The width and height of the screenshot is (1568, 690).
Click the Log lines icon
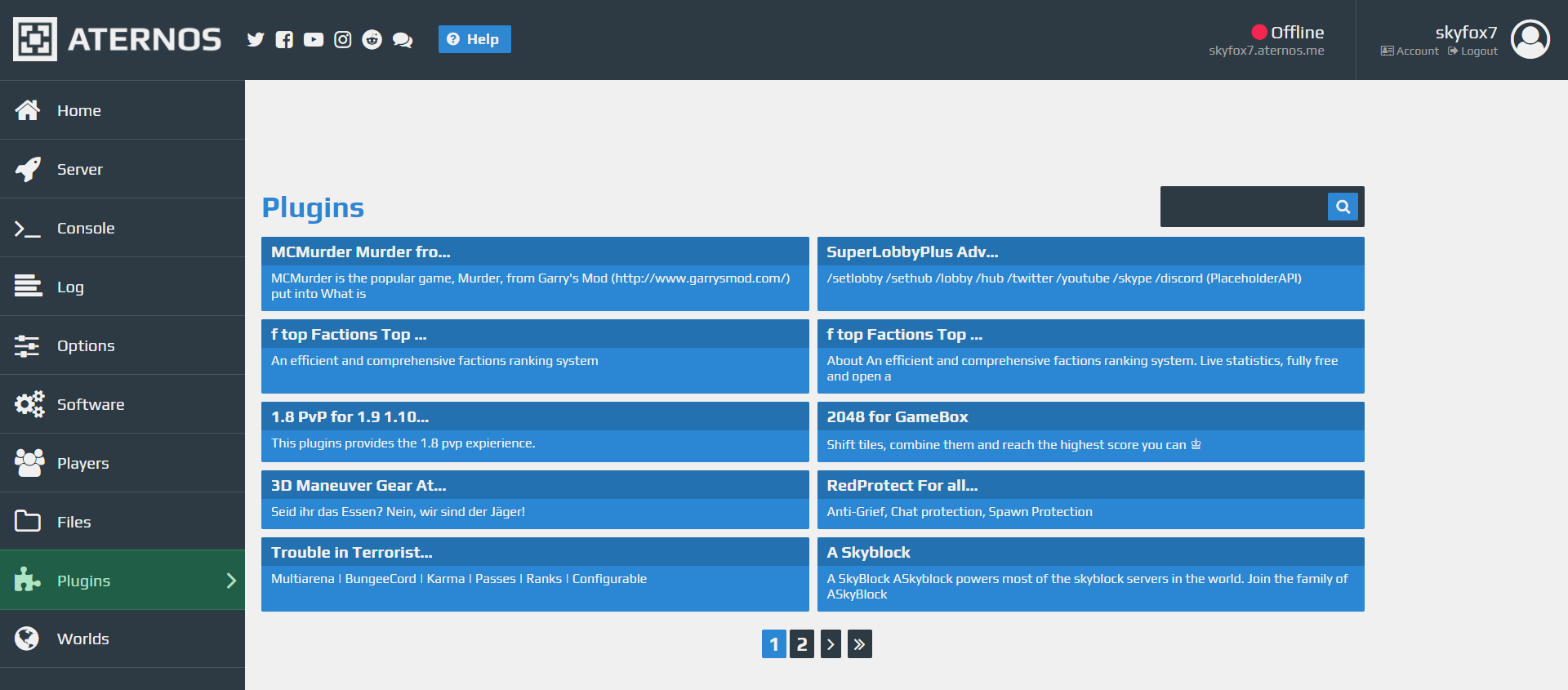[28, 286]
